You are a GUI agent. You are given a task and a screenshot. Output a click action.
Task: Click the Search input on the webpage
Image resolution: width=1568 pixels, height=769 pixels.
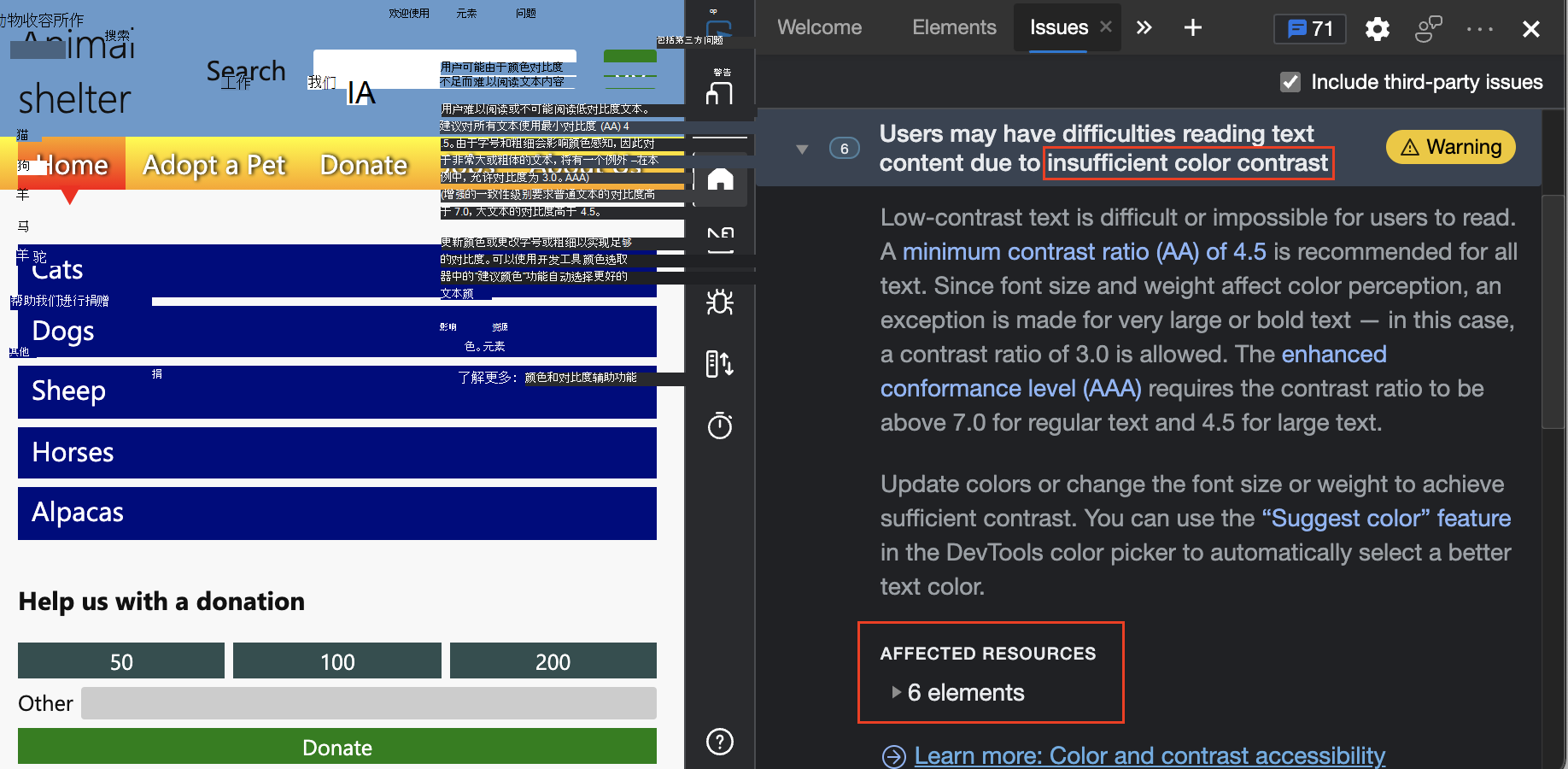click(445, 69)
